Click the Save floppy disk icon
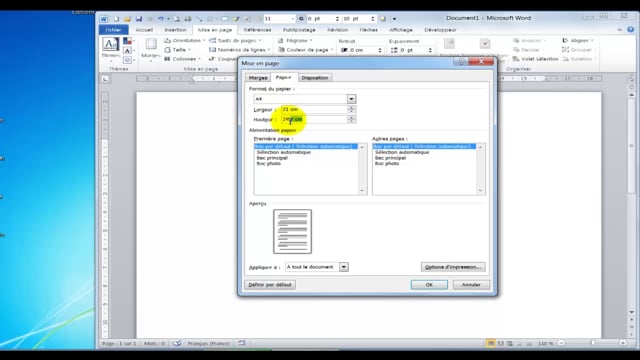Viewport: 640px width, 360px height. (139, 19)
